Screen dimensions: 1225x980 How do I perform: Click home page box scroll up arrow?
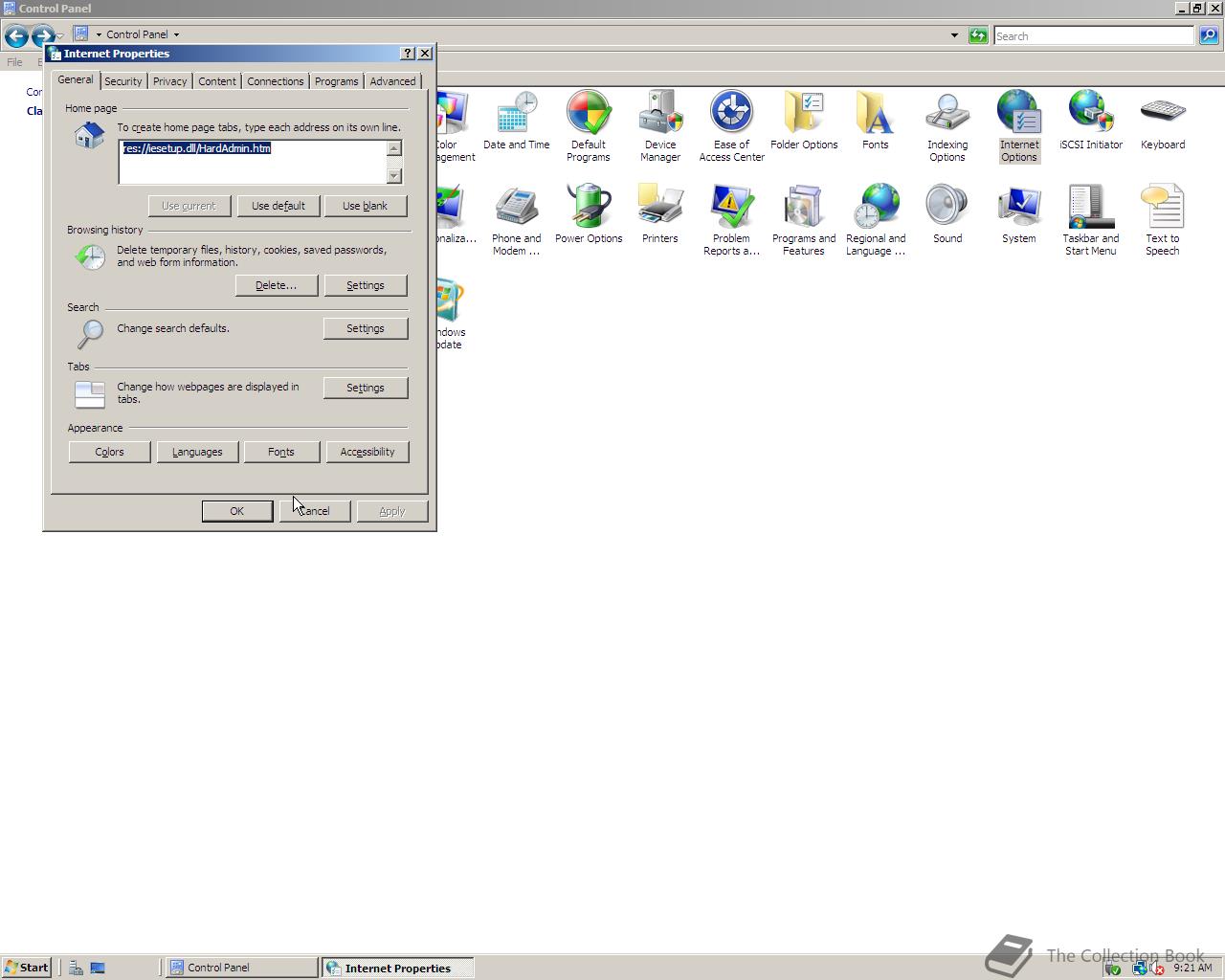(394, 147)
